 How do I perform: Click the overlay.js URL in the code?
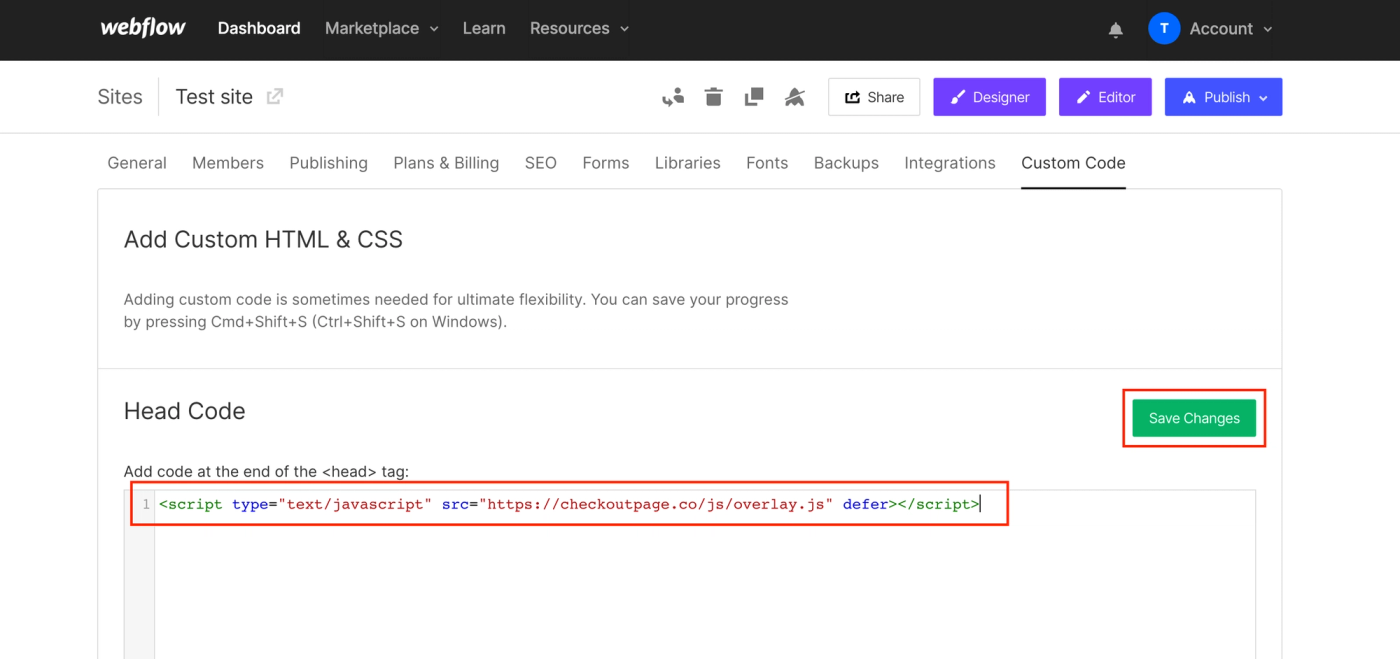[656, 504]
